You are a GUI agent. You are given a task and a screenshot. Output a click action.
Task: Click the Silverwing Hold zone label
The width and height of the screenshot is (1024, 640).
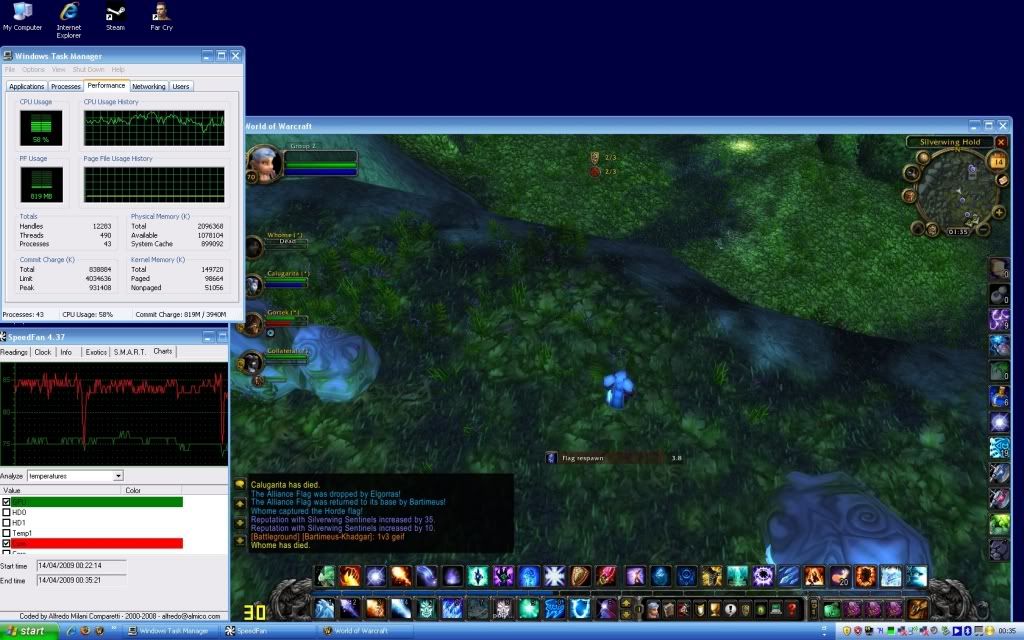[950, 142]
